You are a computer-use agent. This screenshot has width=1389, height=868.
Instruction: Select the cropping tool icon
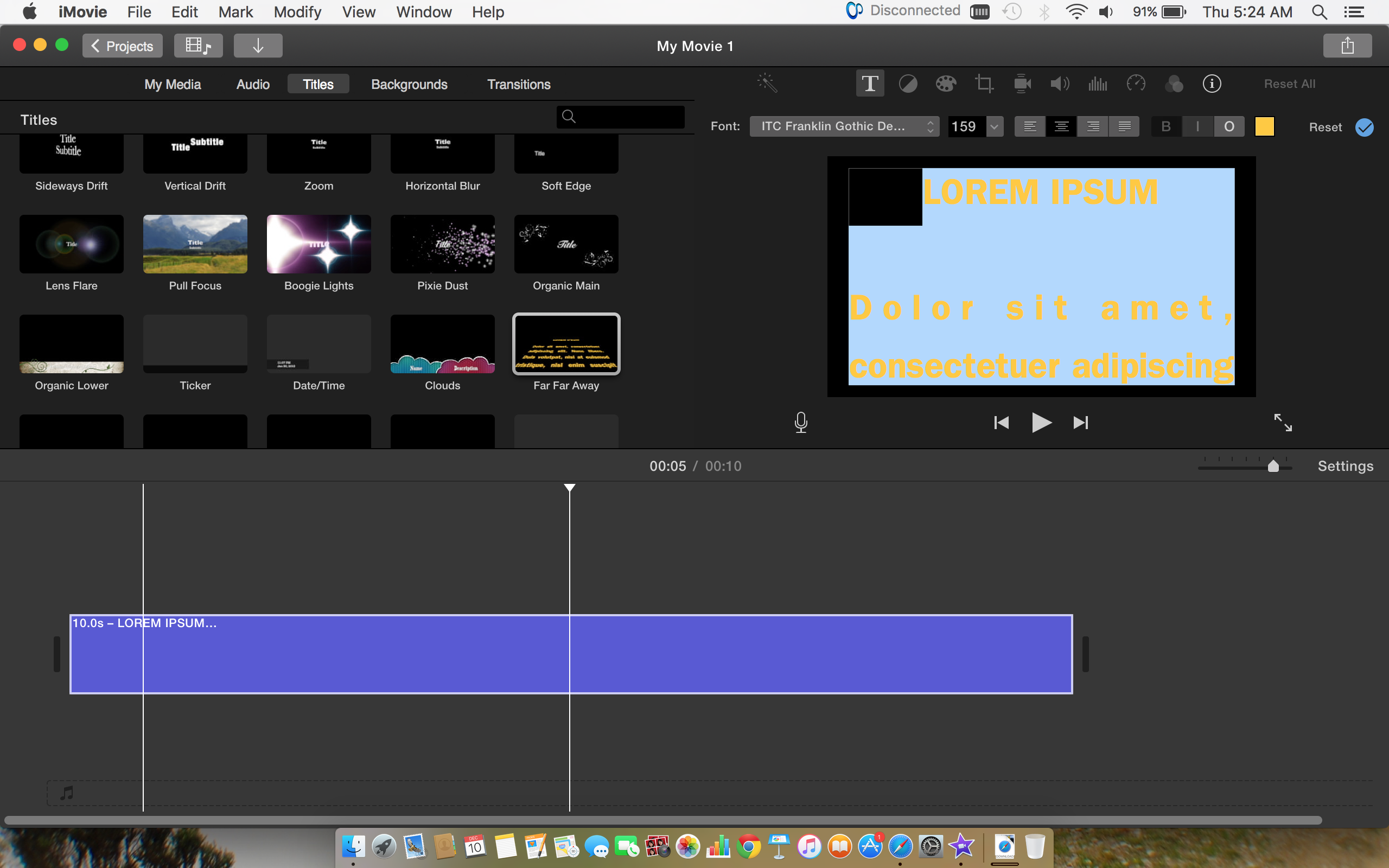click(x=984, y=84)
